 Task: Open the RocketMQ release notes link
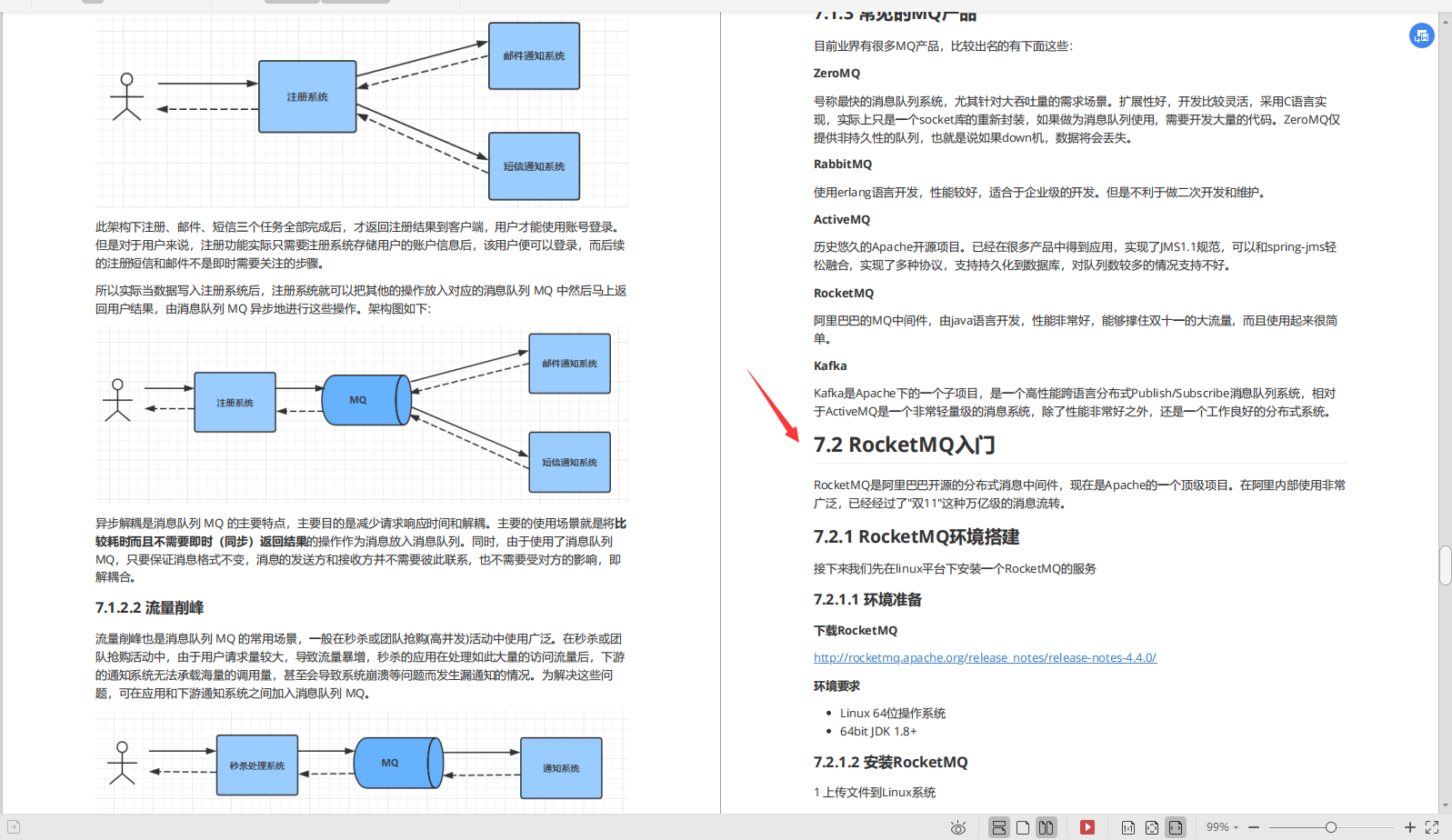pyautogui.click(x=985, y=657)
